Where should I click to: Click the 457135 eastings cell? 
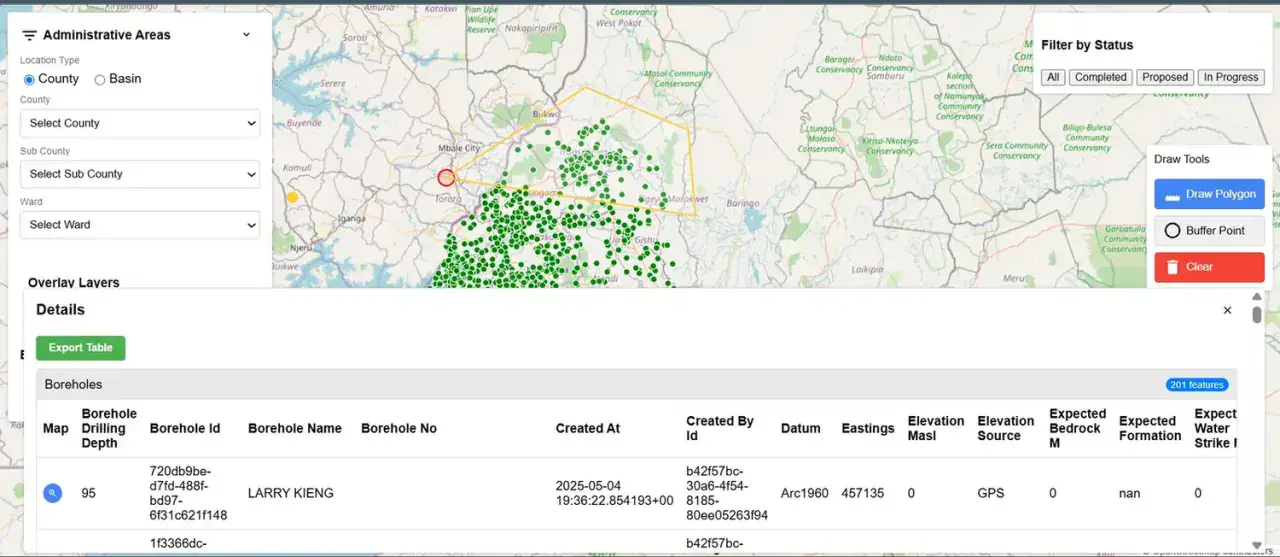coord(863,493)
